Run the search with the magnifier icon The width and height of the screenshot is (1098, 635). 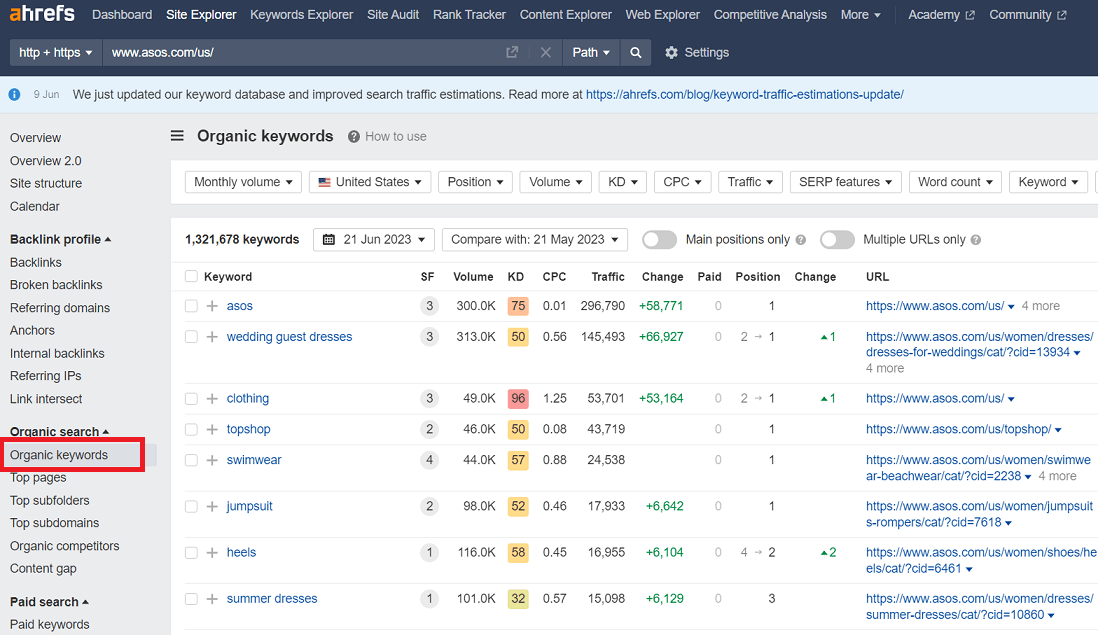(x=636, y=52)
